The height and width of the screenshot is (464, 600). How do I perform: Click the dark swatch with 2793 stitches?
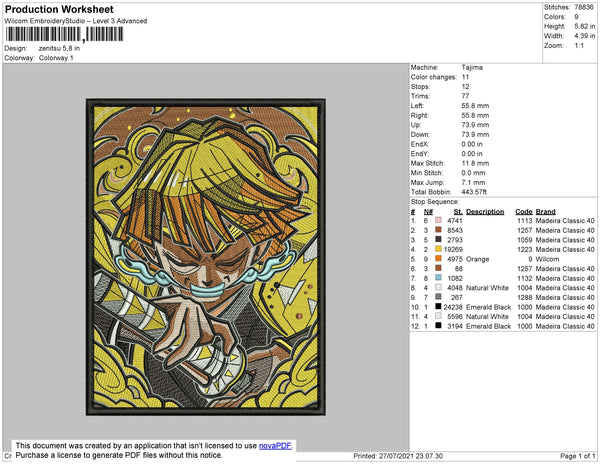[x=438, y=239]
